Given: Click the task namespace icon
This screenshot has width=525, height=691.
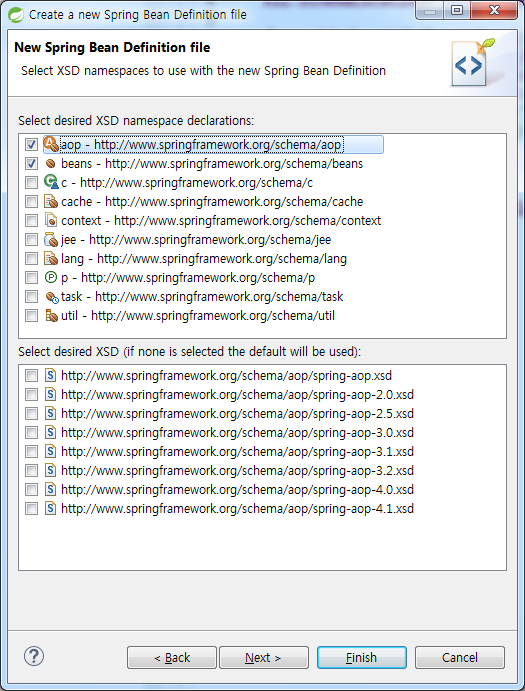Looking at the screenshot, I should pyautogui.click(x=52, y=297).
